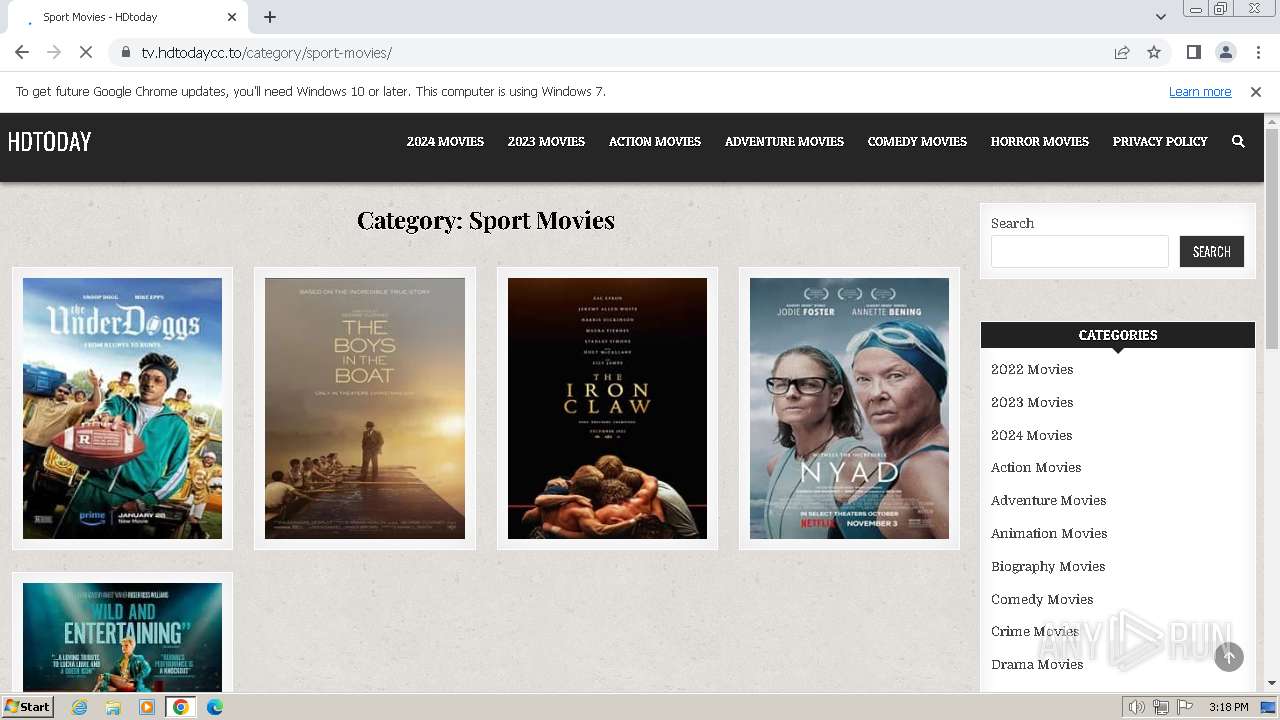Stop loading the page with X button
This screenshot has width=1280, height=720.
(x=86, y=52)
